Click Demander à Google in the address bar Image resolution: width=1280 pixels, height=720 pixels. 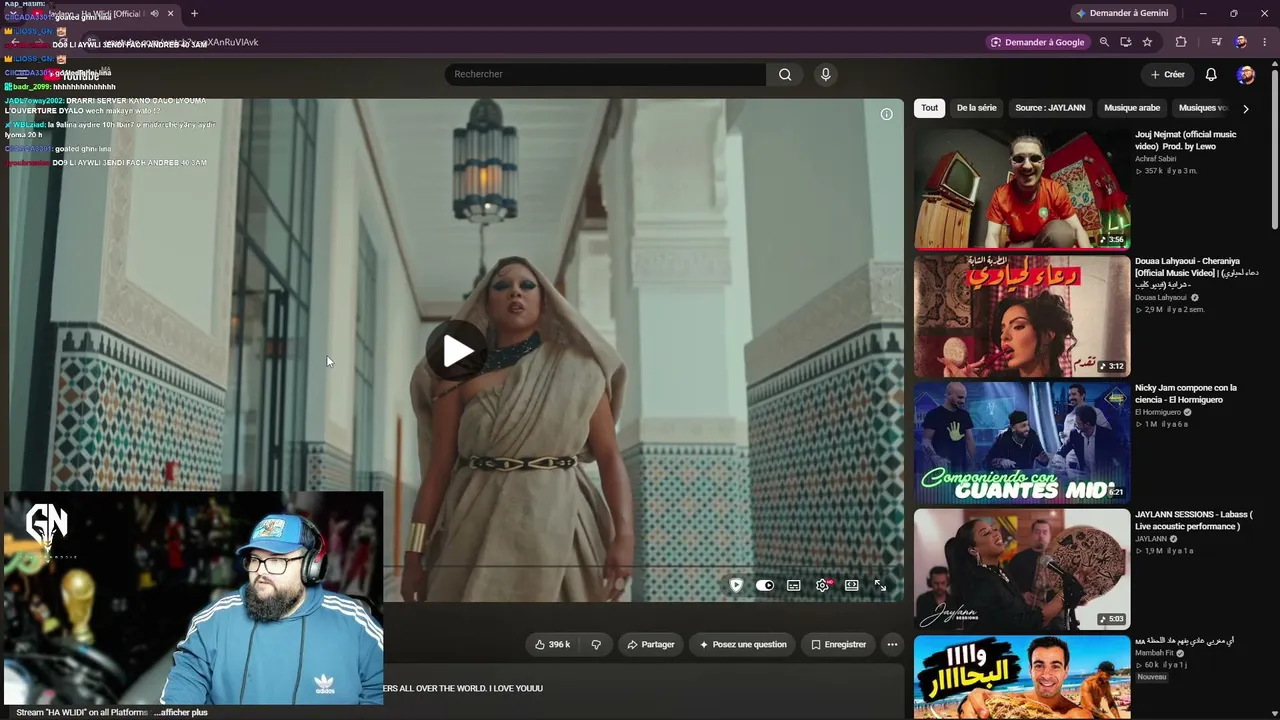click(x=1037, y=42)
